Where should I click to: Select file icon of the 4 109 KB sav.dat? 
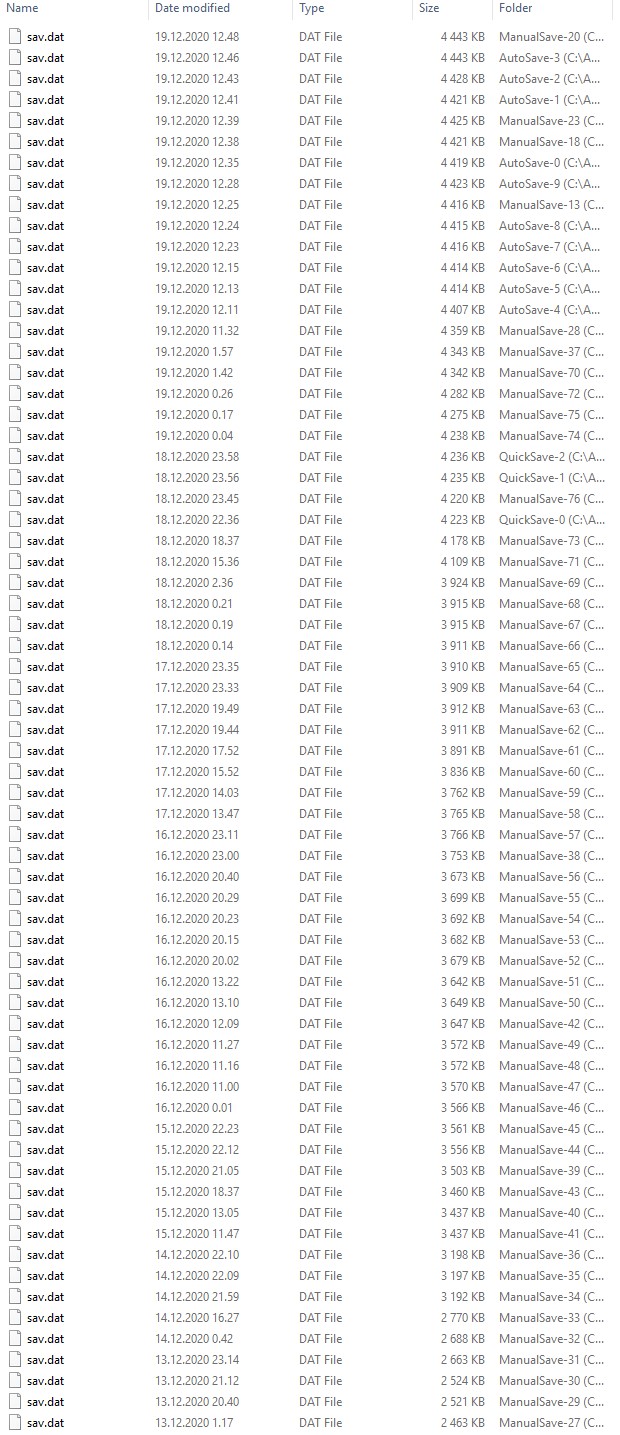pos(14,561)
